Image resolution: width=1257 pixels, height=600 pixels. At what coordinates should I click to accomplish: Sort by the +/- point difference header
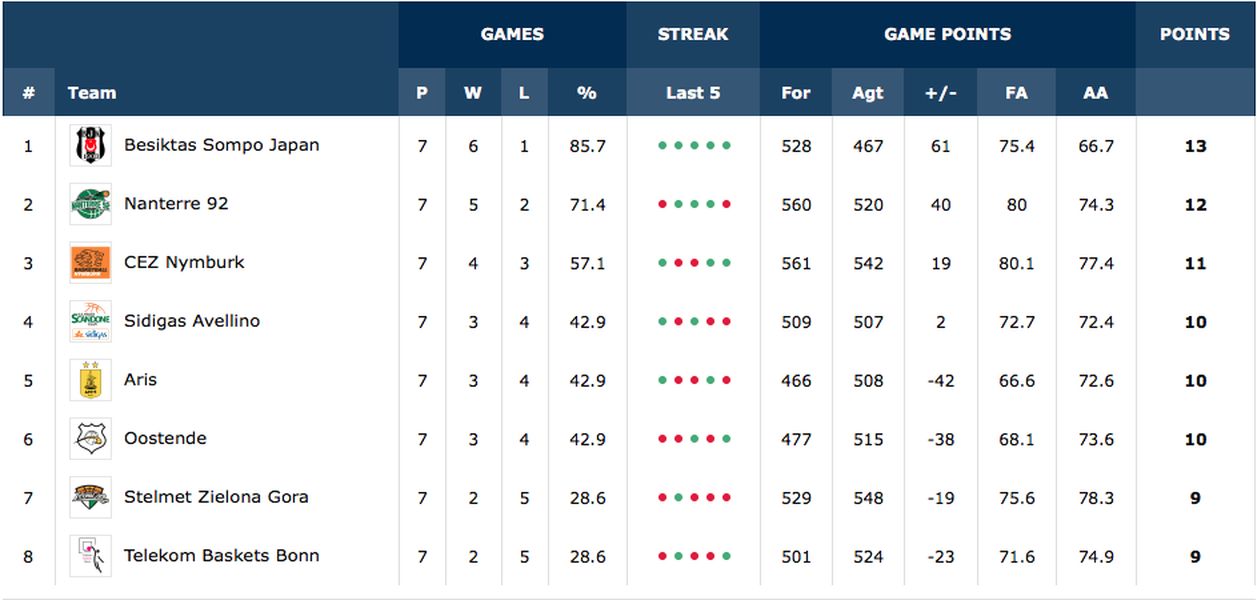[x=941, y=93]
